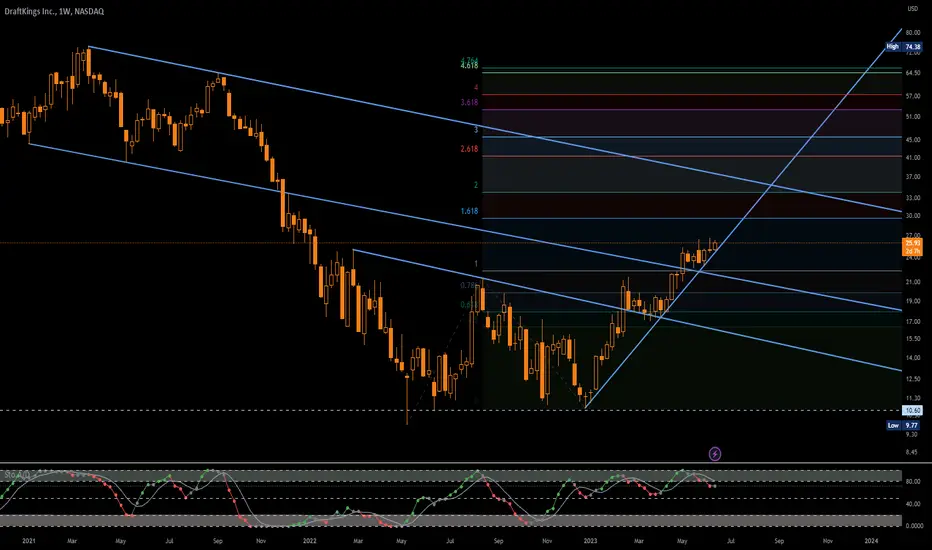932x550 pixels.
Task: Select the 4.618 Fibonacci level label
Action: pyautogui.click(x=469, y=65)
